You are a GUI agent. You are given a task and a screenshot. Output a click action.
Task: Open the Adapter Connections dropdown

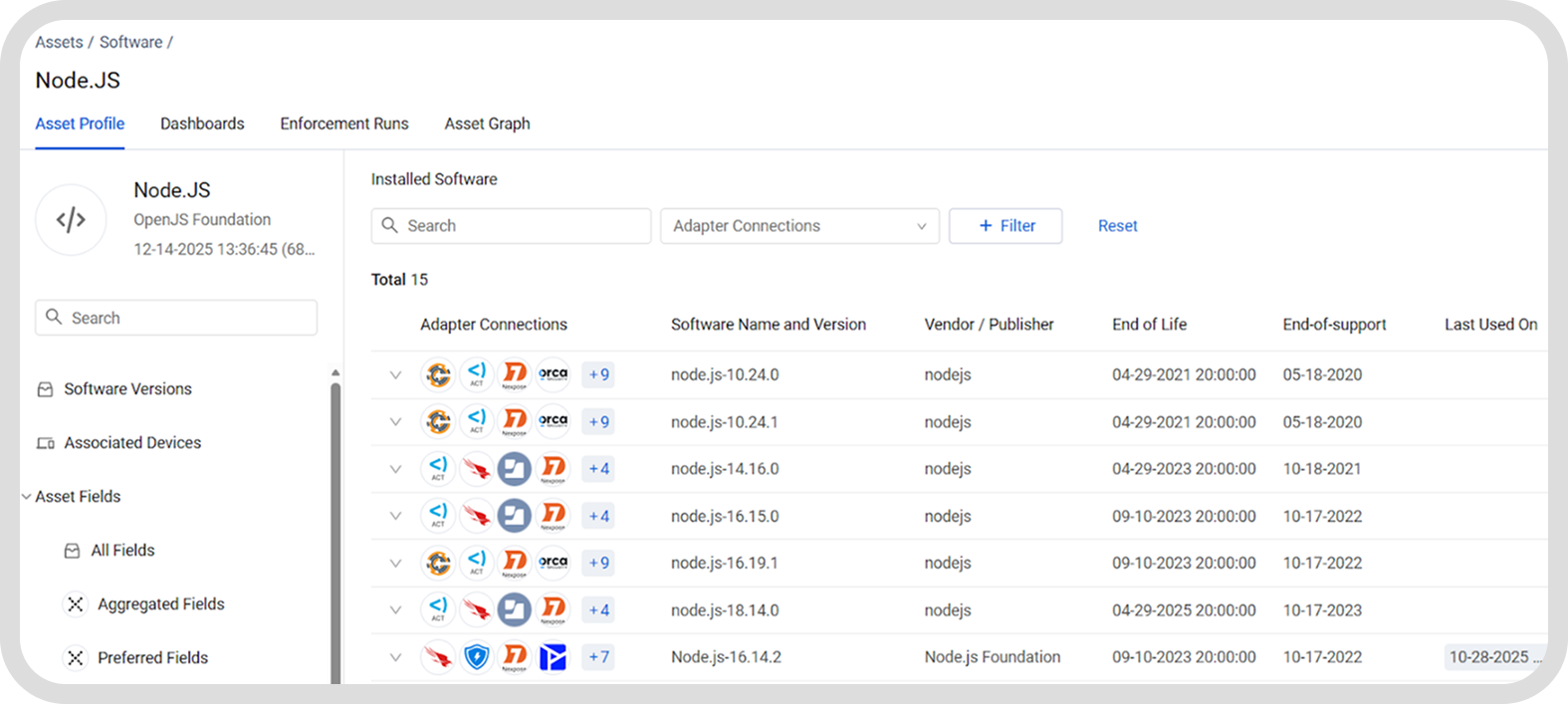[799, 226]
